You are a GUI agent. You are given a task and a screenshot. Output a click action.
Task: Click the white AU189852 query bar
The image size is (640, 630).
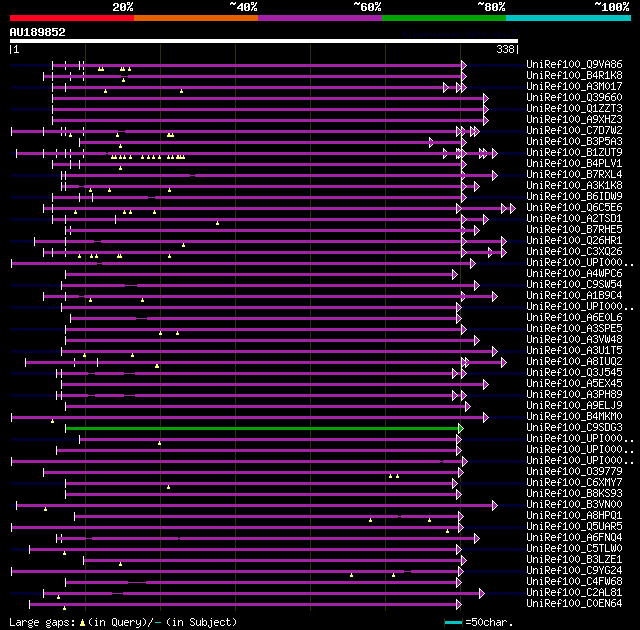point(264,41)
